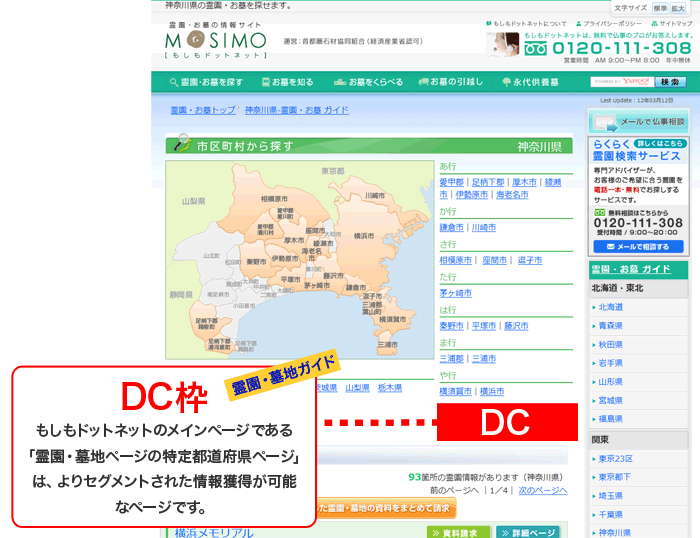Open the 平塚市 link
This screenshot has width=700, height=538.
click(483, 326)
